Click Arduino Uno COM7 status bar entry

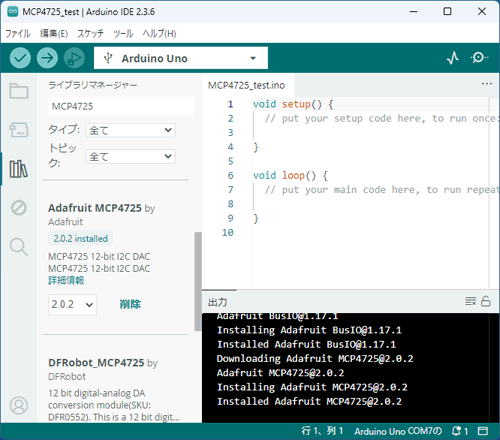coord(398,431)
